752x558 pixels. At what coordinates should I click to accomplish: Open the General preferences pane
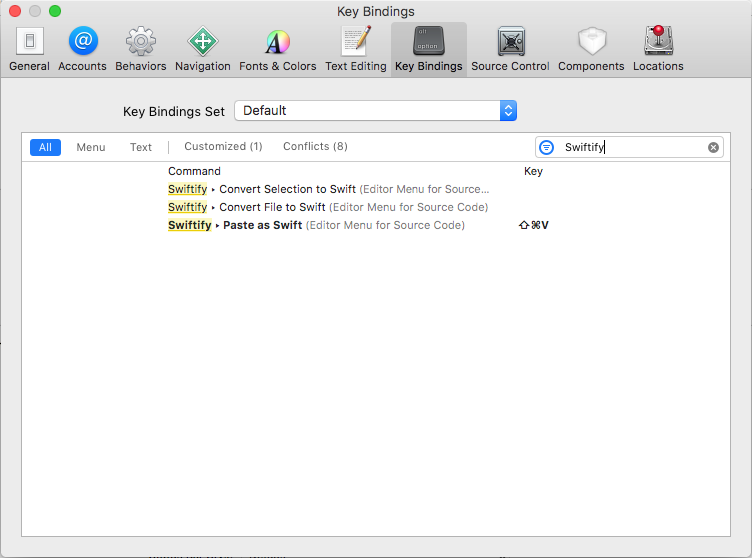click(x=29, y=49)
